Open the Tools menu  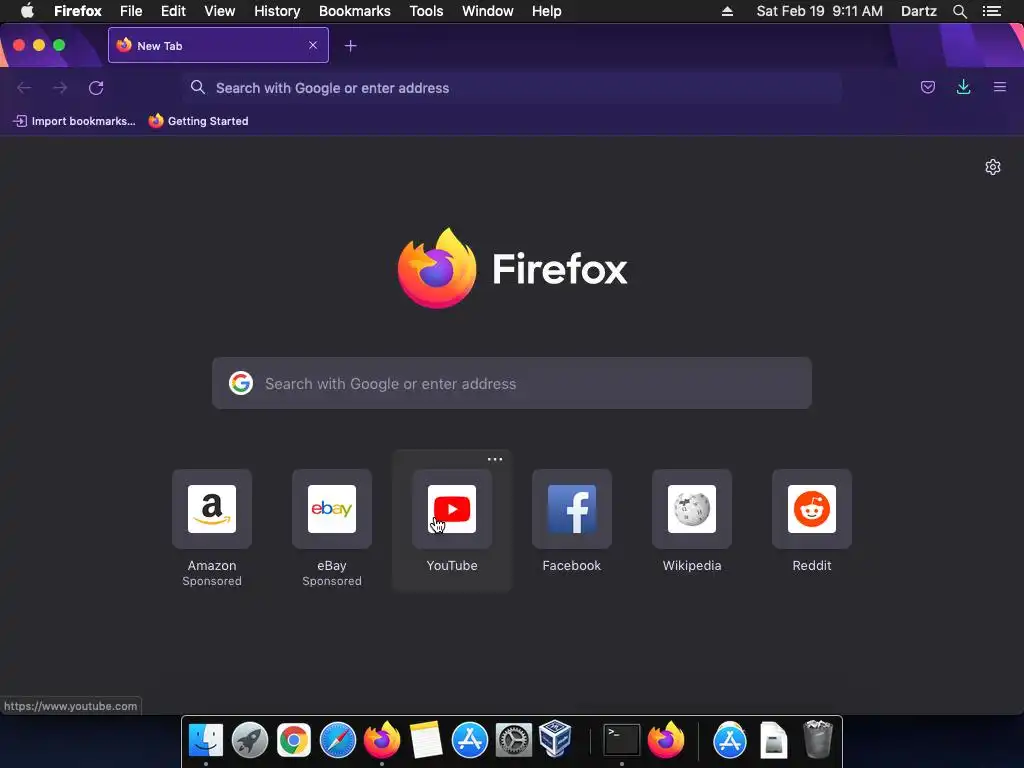[426, 11]
